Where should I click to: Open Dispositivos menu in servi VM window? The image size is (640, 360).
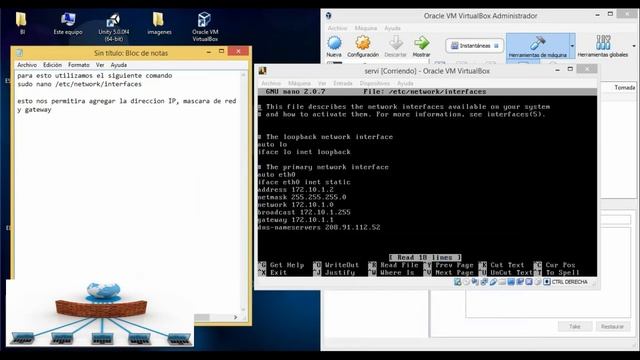click(x=375, y=83)
